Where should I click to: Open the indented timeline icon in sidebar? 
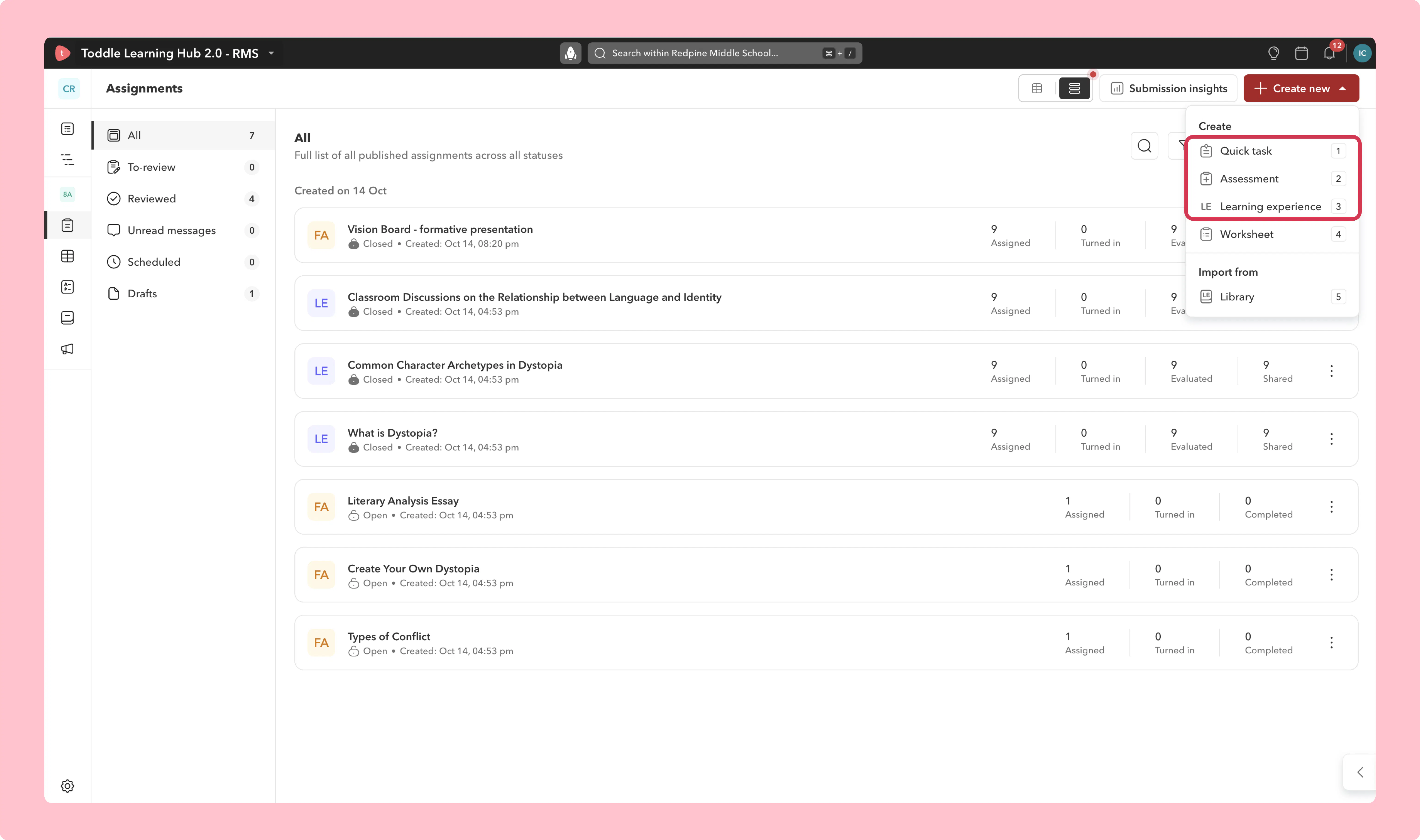67,160
